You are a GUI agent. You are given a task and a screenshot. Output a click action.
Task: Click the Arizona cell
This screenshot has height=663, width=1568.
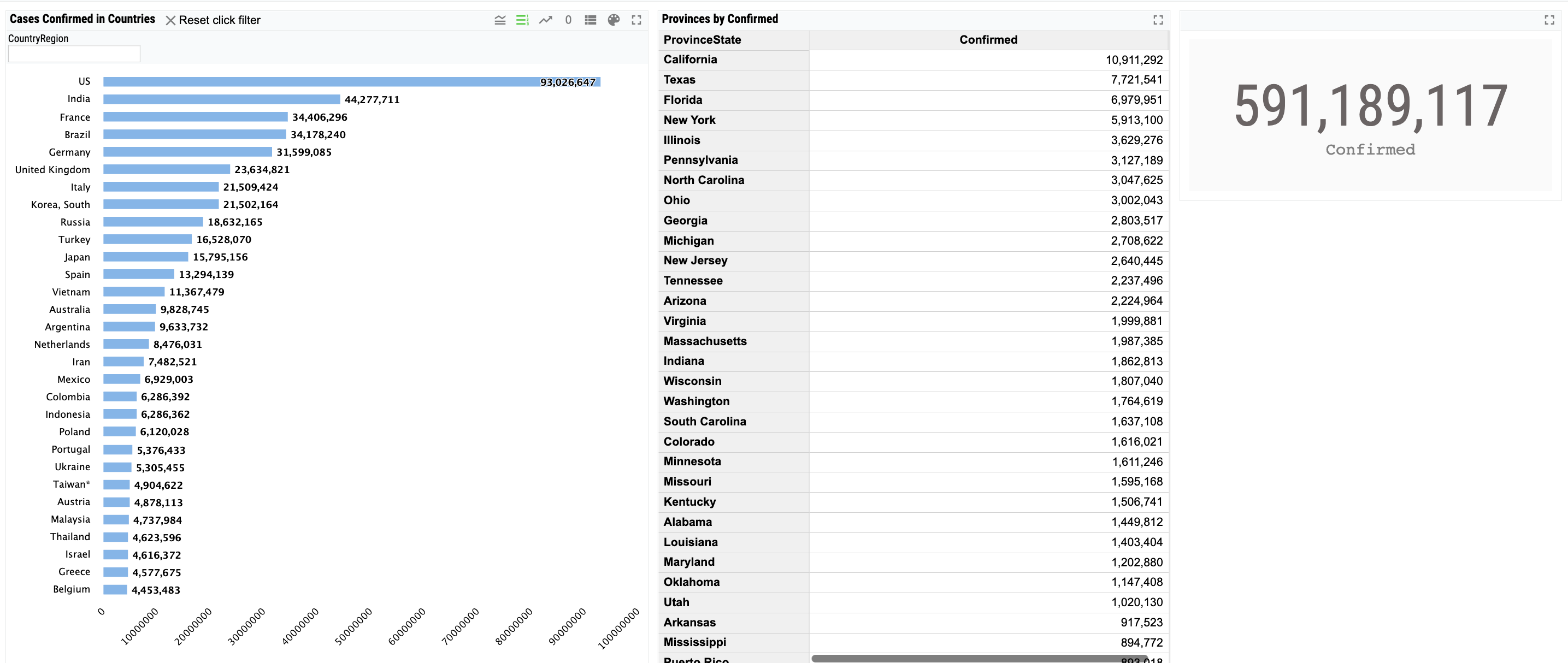[x=734, y=300]
